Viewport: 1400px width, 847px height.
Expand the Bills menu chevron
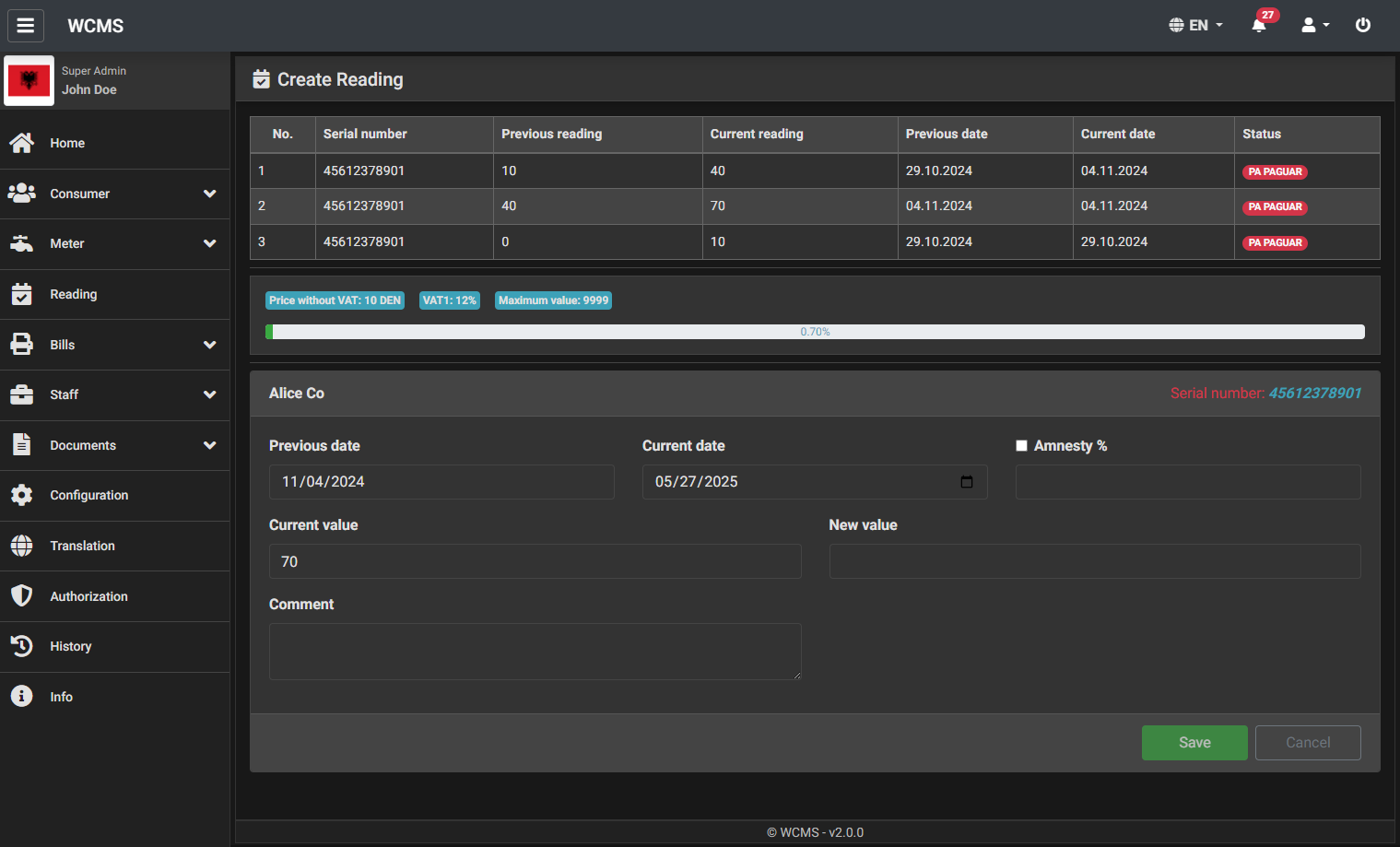pos(210,345)
